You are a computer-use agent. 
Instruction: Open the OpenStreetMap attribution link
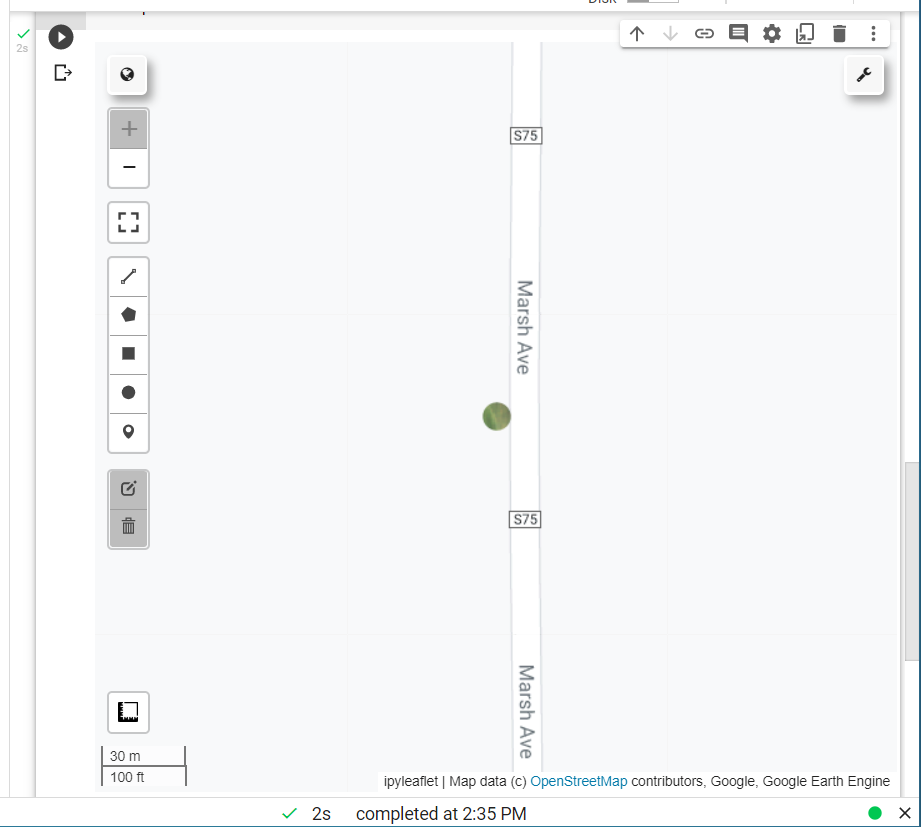pos(578,781)
